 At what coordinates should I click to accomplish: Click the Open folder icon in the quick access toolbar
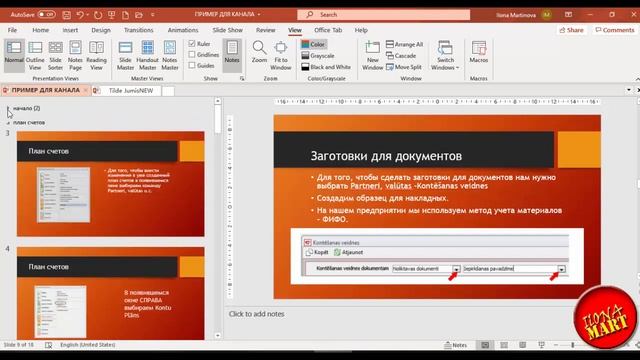[x=139, y=15]
